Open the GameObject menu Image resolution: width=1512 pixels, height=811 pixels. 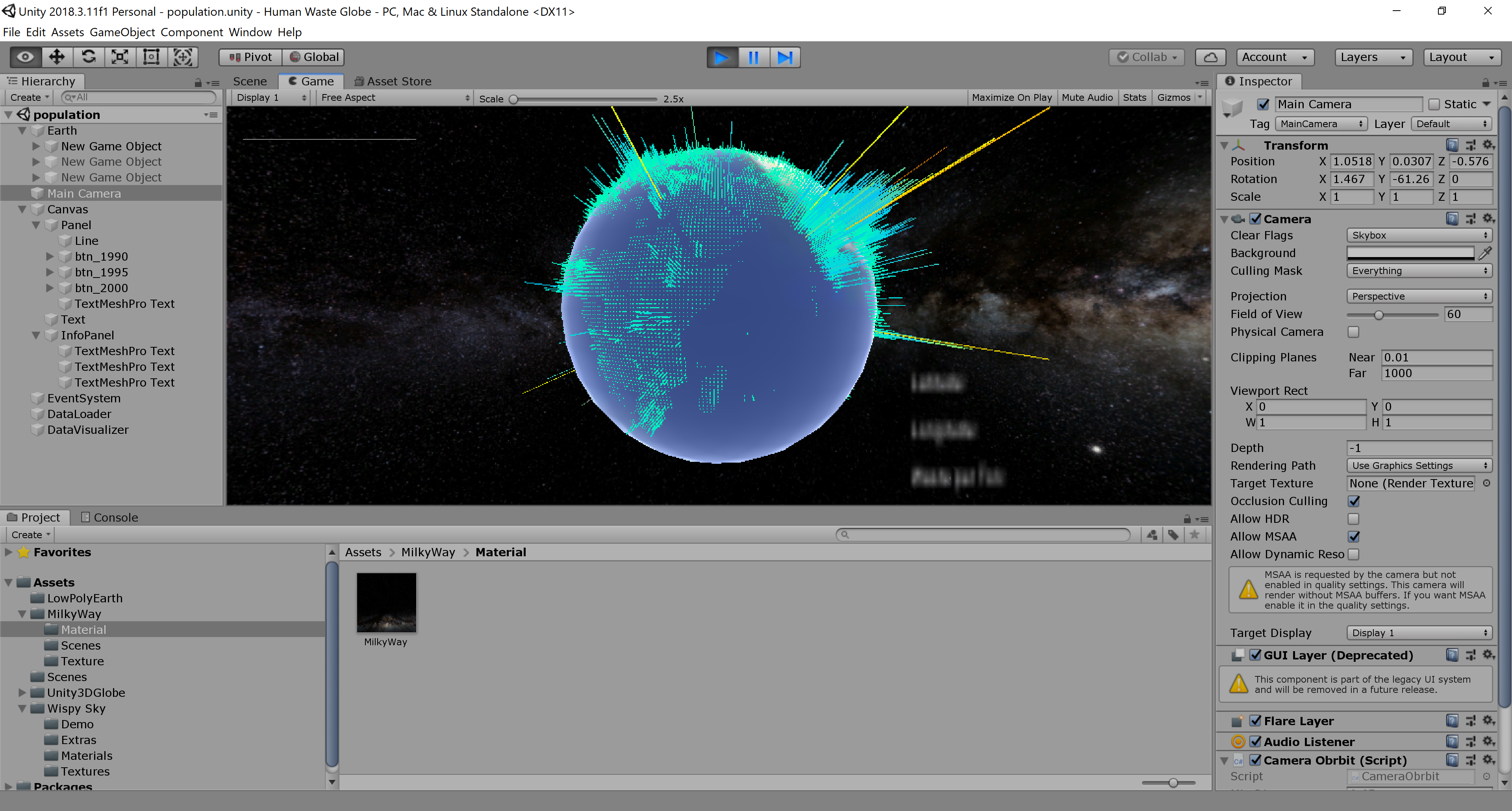tap(122, 32)
